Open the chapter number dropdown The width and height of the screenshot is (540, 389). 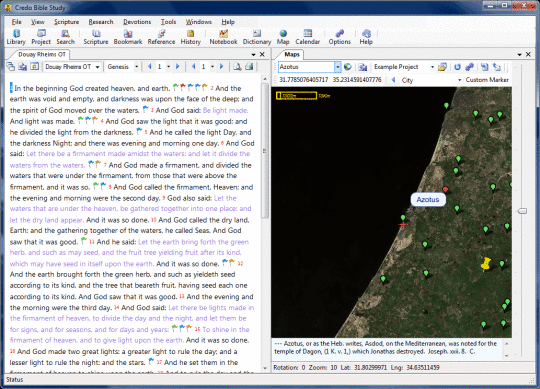click(168, 67)
